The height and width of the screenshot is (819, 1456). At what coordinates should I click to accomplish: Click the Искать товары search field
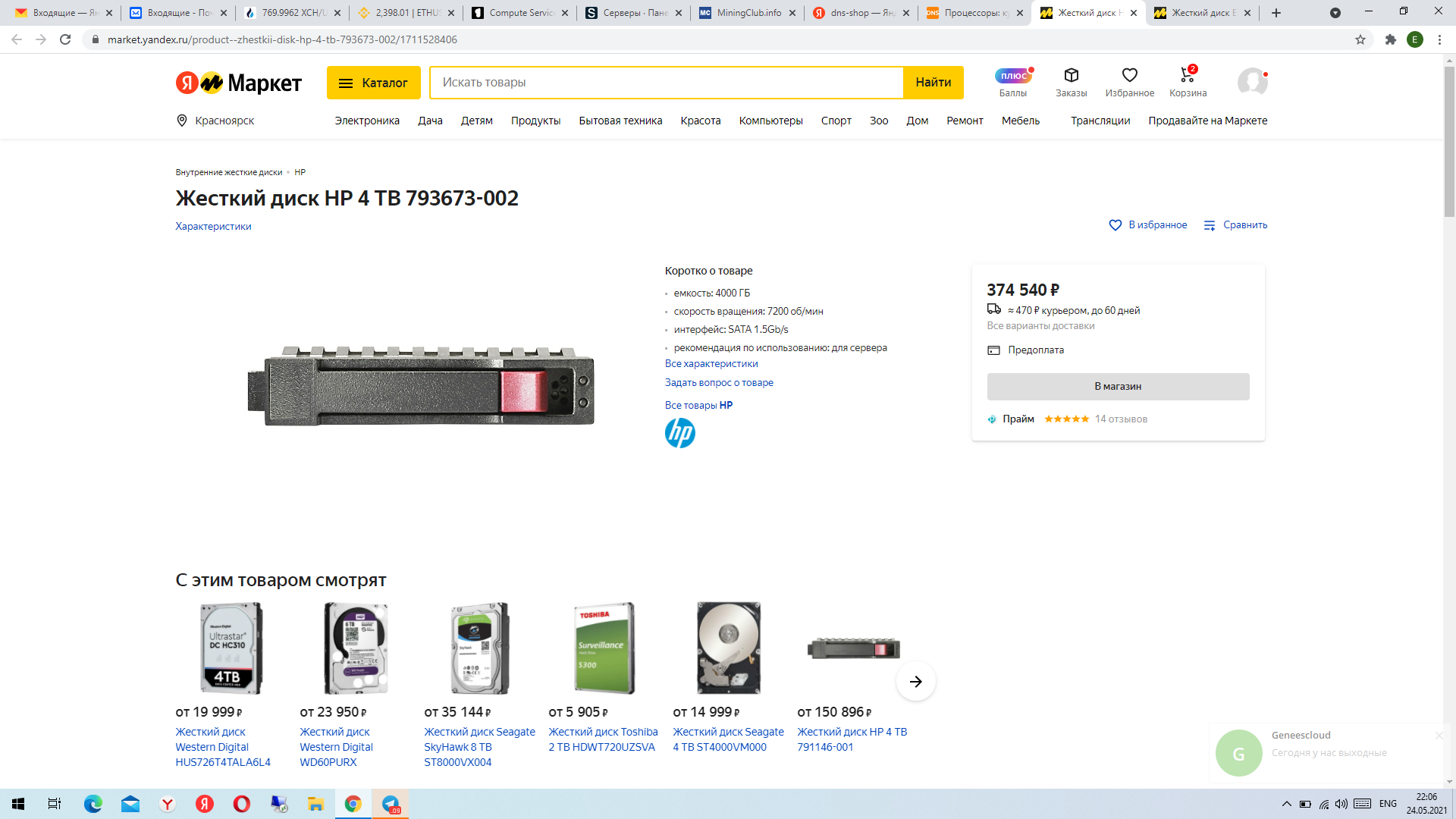[x=666, y=83]
